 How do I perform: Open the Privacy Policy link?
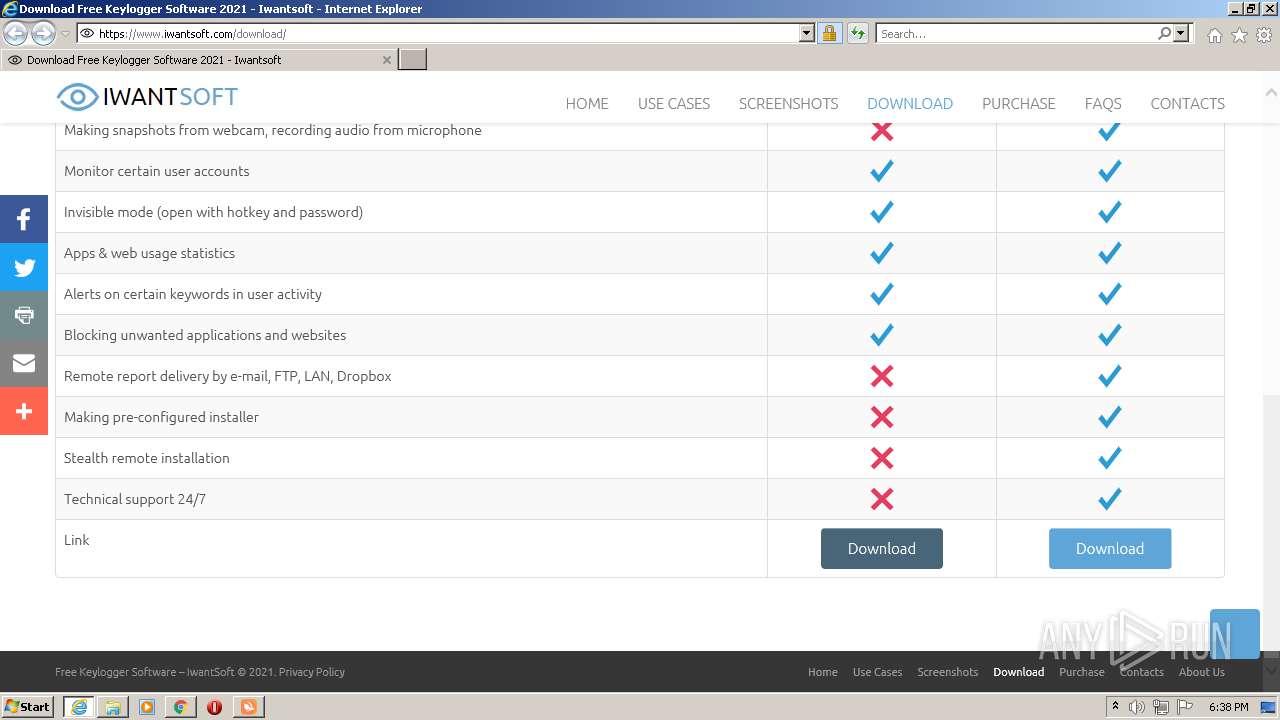point(312,672)
